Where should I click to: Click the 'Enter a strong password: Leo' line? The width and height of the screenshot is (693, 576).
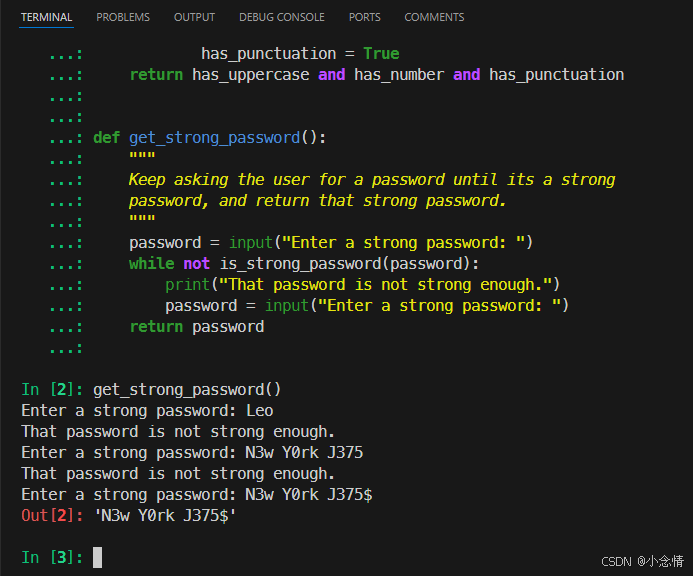147,411
